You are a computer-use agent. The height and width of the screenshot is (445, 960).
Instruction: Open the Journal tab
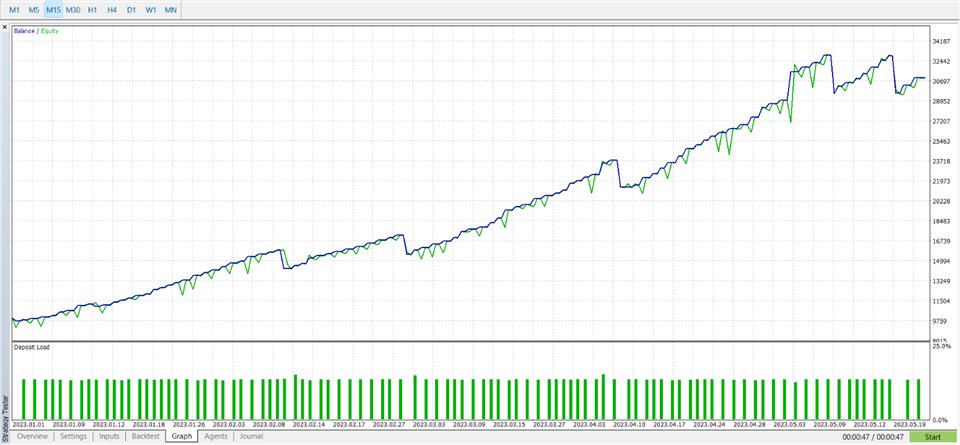click(x=252, y=436)
